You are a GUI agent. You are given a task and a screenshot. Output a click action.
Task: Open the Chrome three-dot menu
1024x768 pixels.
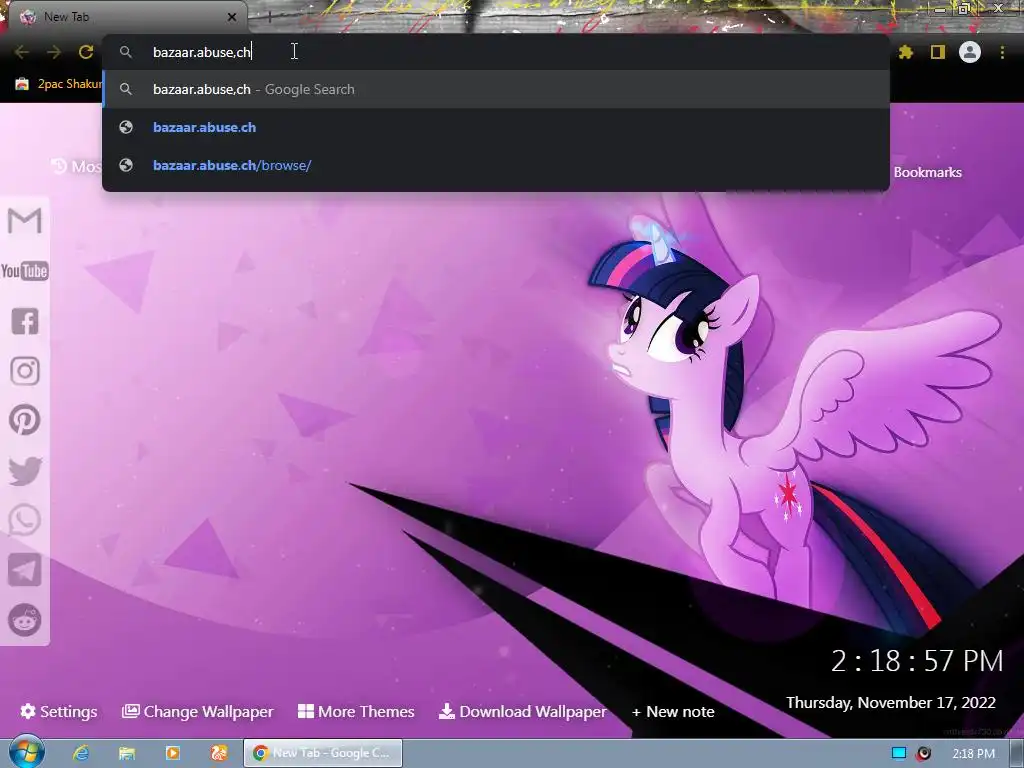[x=1002, y=52]
